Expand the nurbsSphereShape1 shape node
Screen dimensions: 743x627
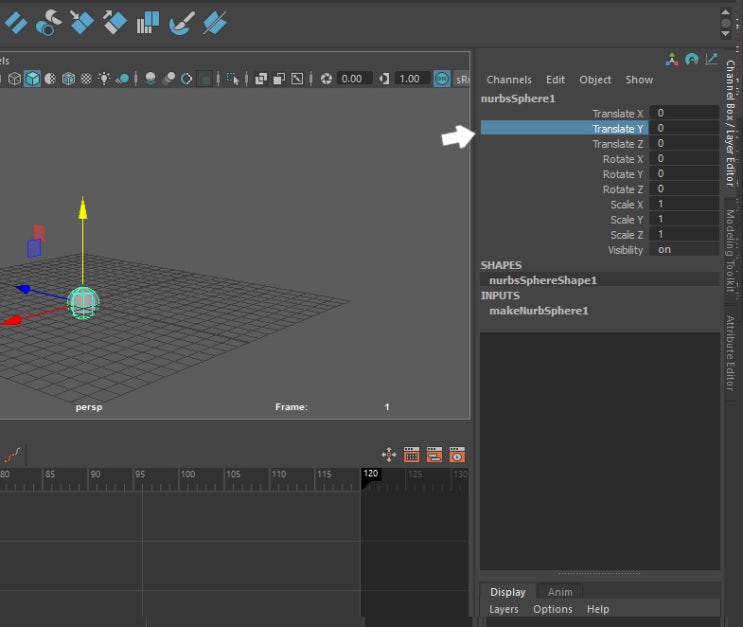pos(543,280)
